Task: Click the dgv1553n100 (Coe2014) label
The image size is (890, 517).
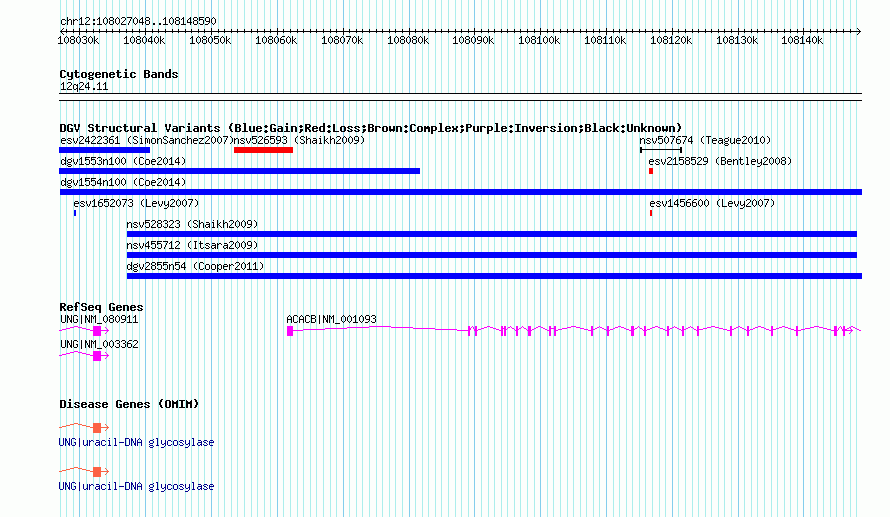Action: [x=123, y=162]
